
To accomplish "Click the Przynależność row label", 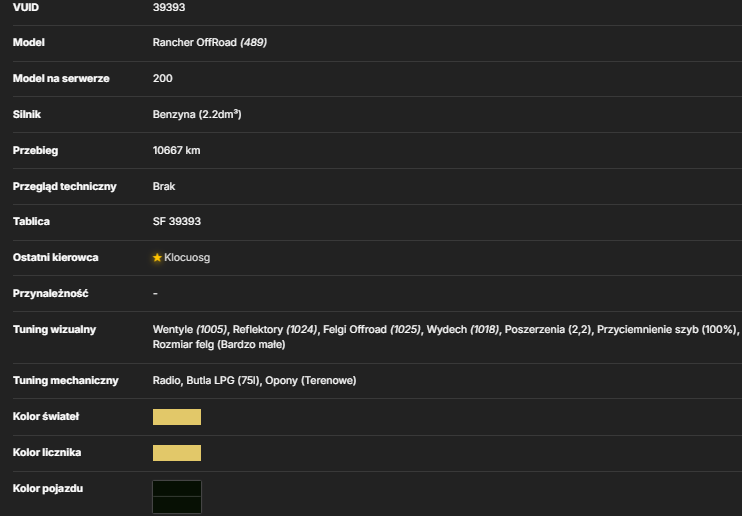I will [x=51, y=294].
